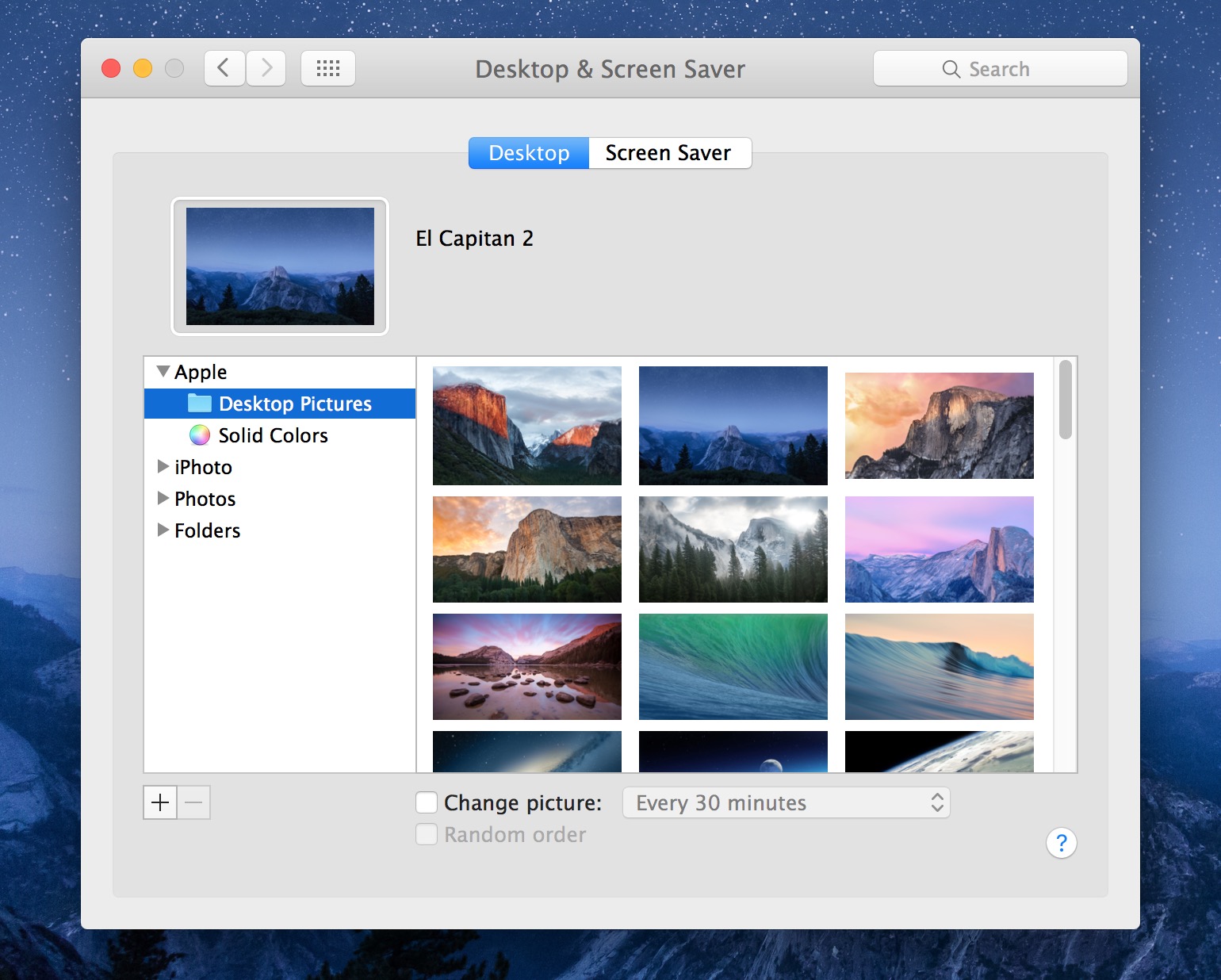
Task: Open the help question mark button
Action: (1061, 843)
